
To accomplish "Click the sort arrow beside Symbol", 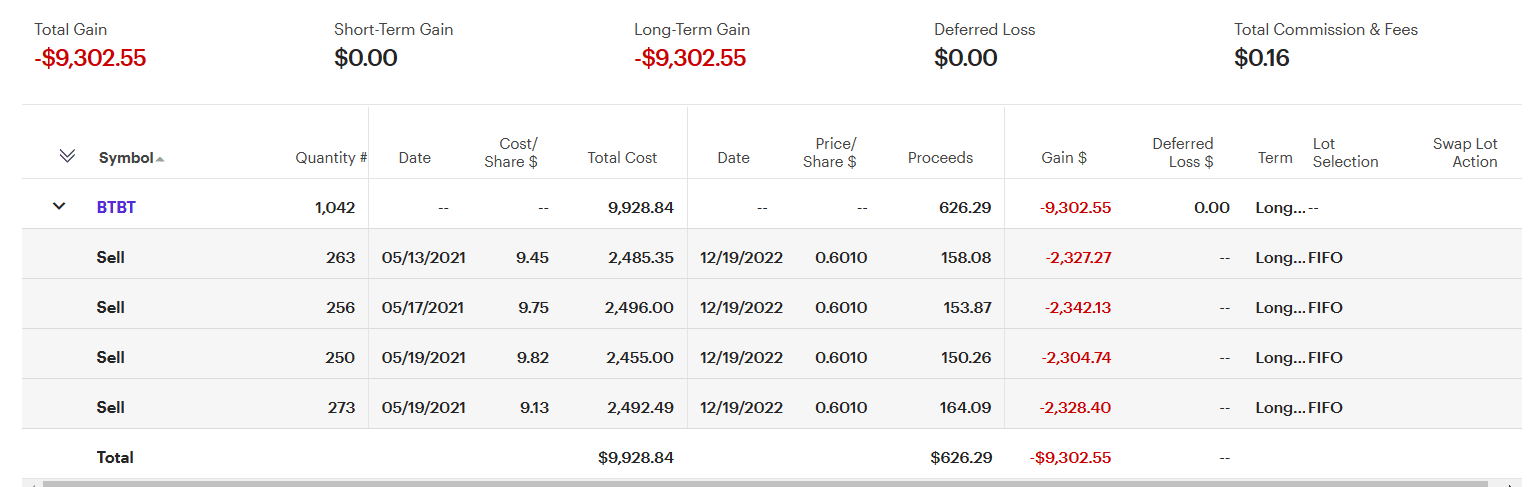I will coord(160,159).
